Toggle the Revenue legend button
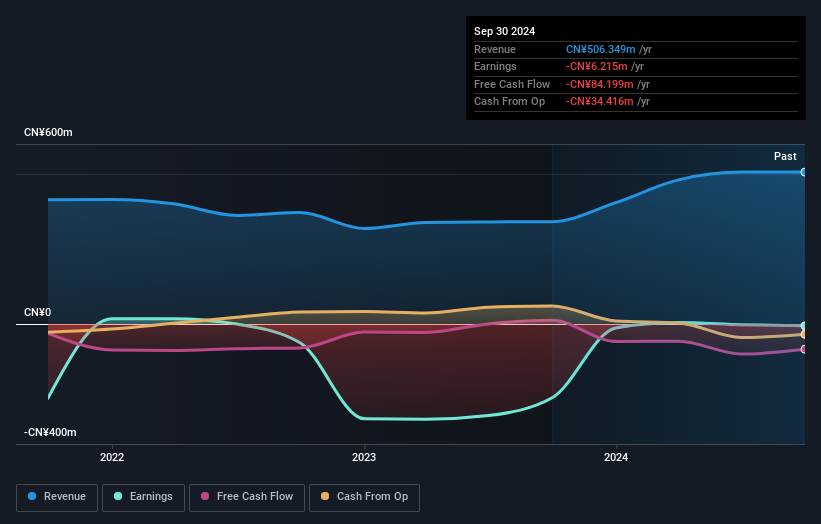Screen dimensions: 821x524 click(x=57, y=497)
